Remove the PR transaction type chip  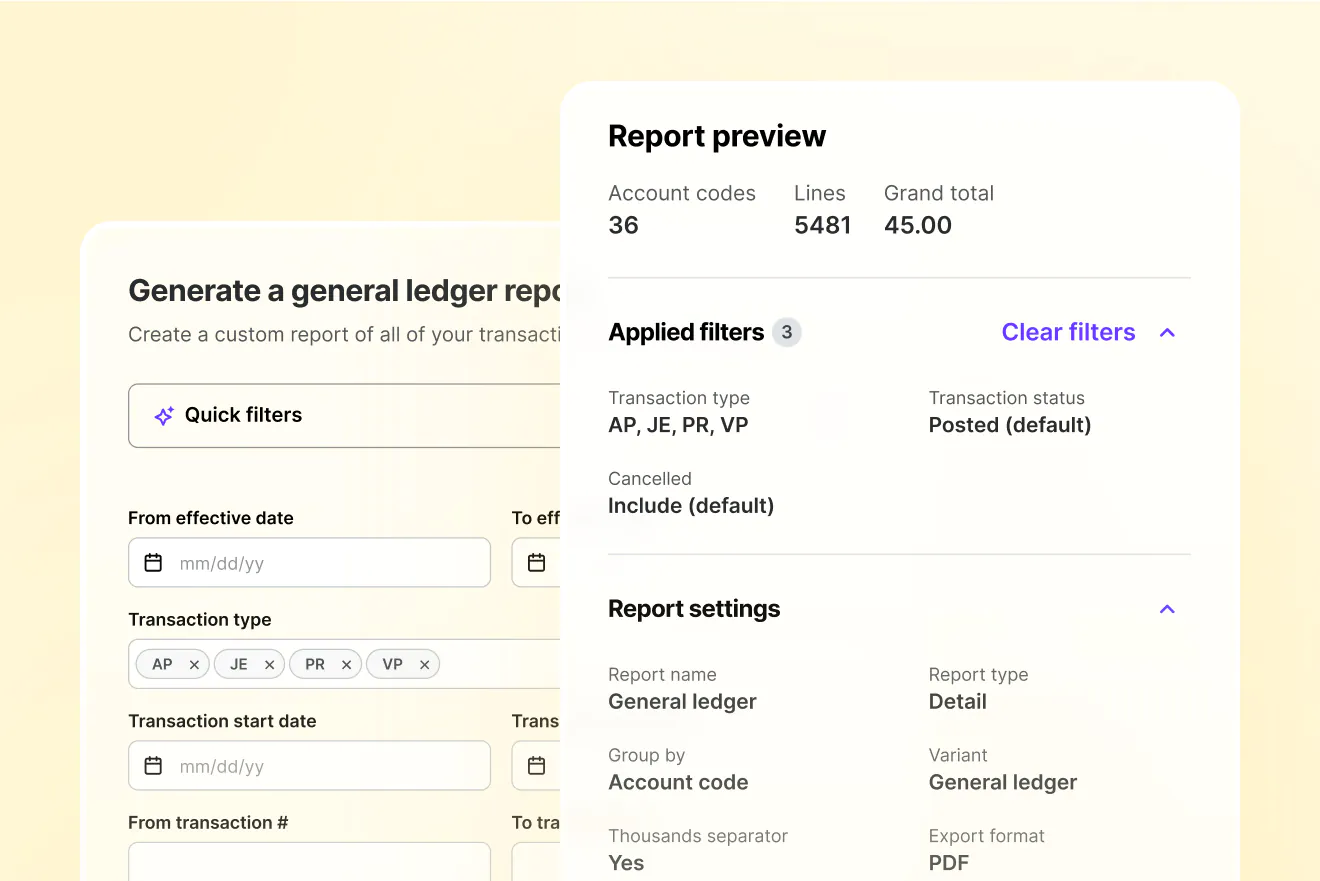coord(346,664)
